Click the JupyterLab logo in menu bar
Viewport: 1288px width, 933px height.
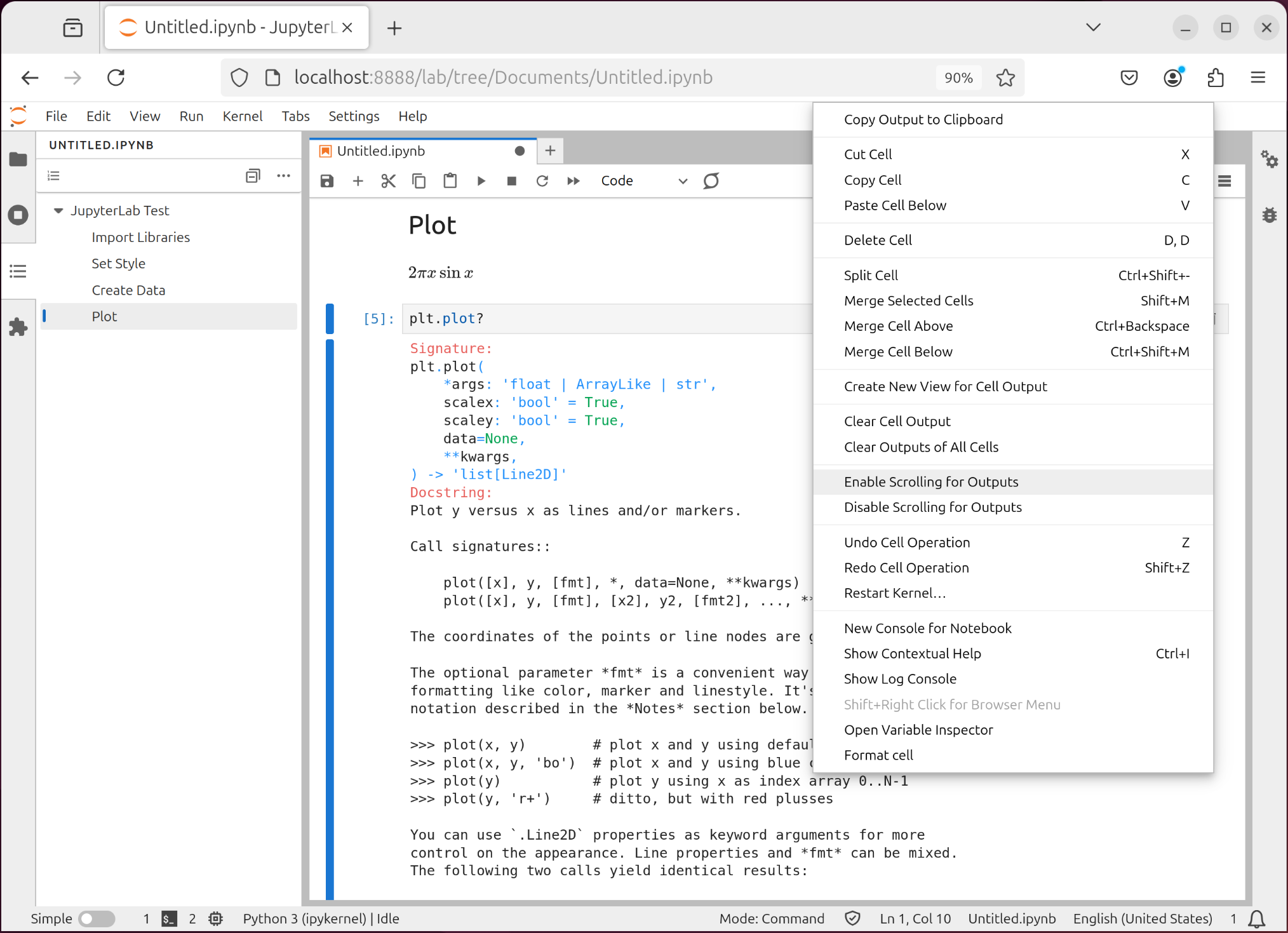click(x=18, y=116)
